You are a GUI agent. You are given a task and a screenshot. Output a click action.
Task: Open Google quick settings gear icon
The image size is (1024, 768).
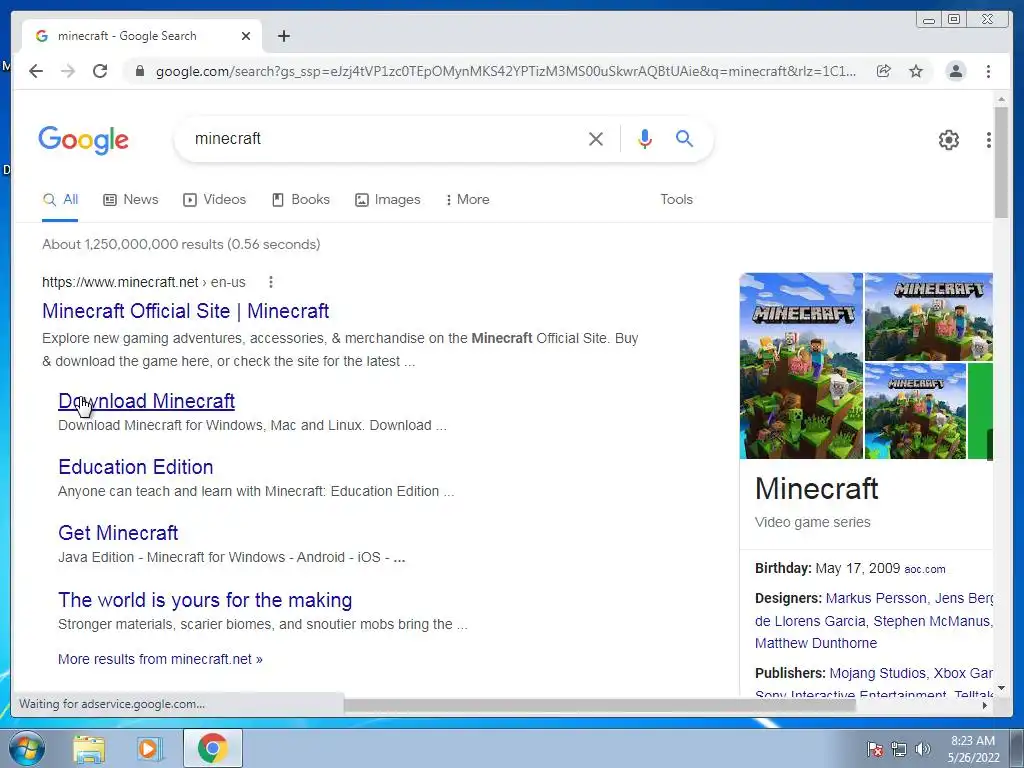click(948, 140)
